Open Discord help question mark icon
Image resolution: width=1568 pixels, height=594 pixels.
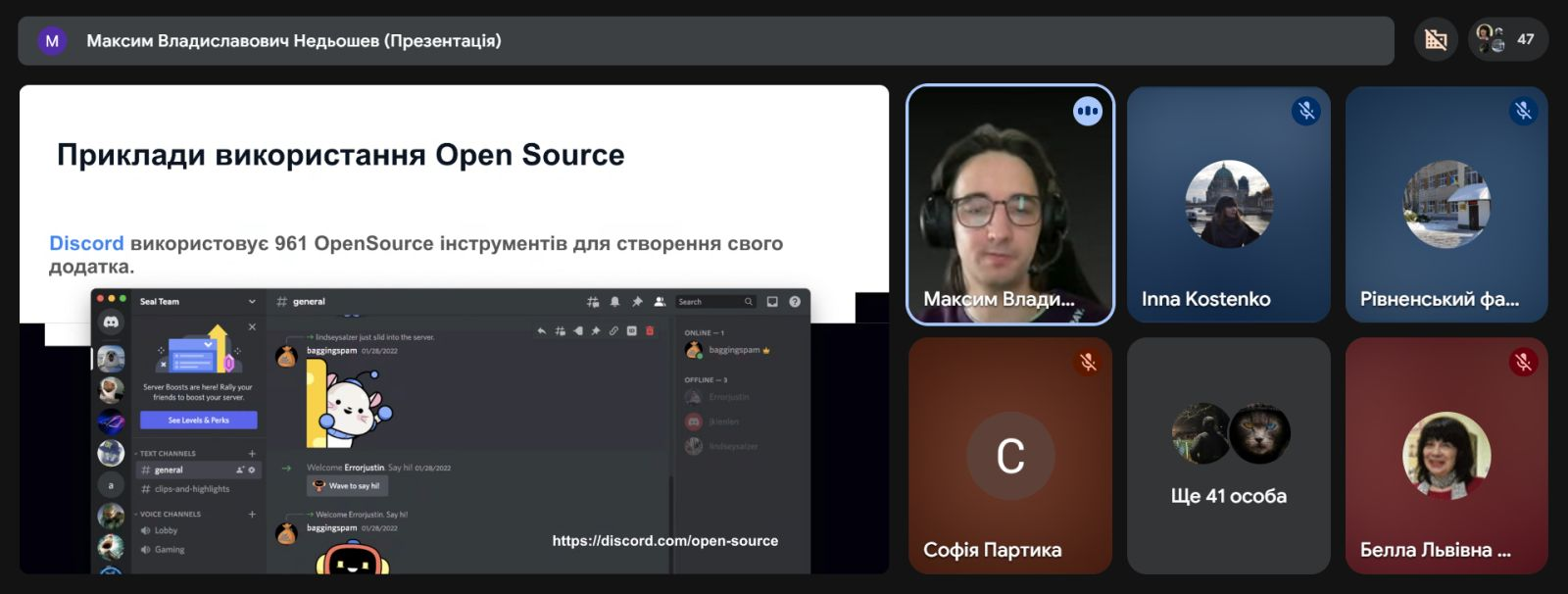point(795,302)
